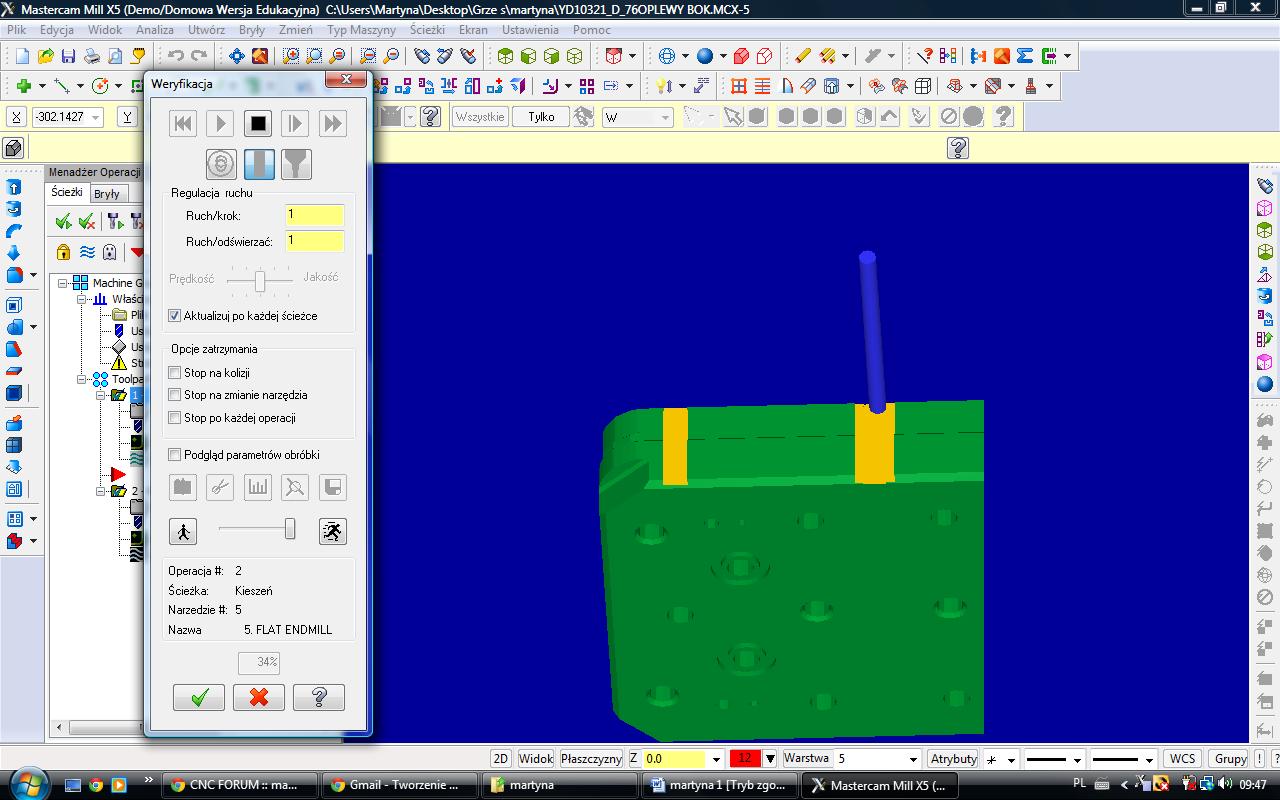Toggle the turbo disc mode button in Weryfikacja
This screenshot has width=1280, height=800.
221,163
